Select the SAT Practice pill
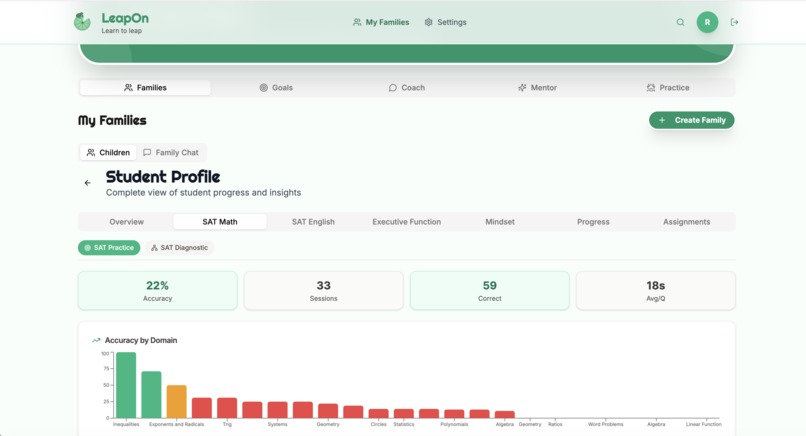Screen dimensions: 806x436 click(109, 248)
